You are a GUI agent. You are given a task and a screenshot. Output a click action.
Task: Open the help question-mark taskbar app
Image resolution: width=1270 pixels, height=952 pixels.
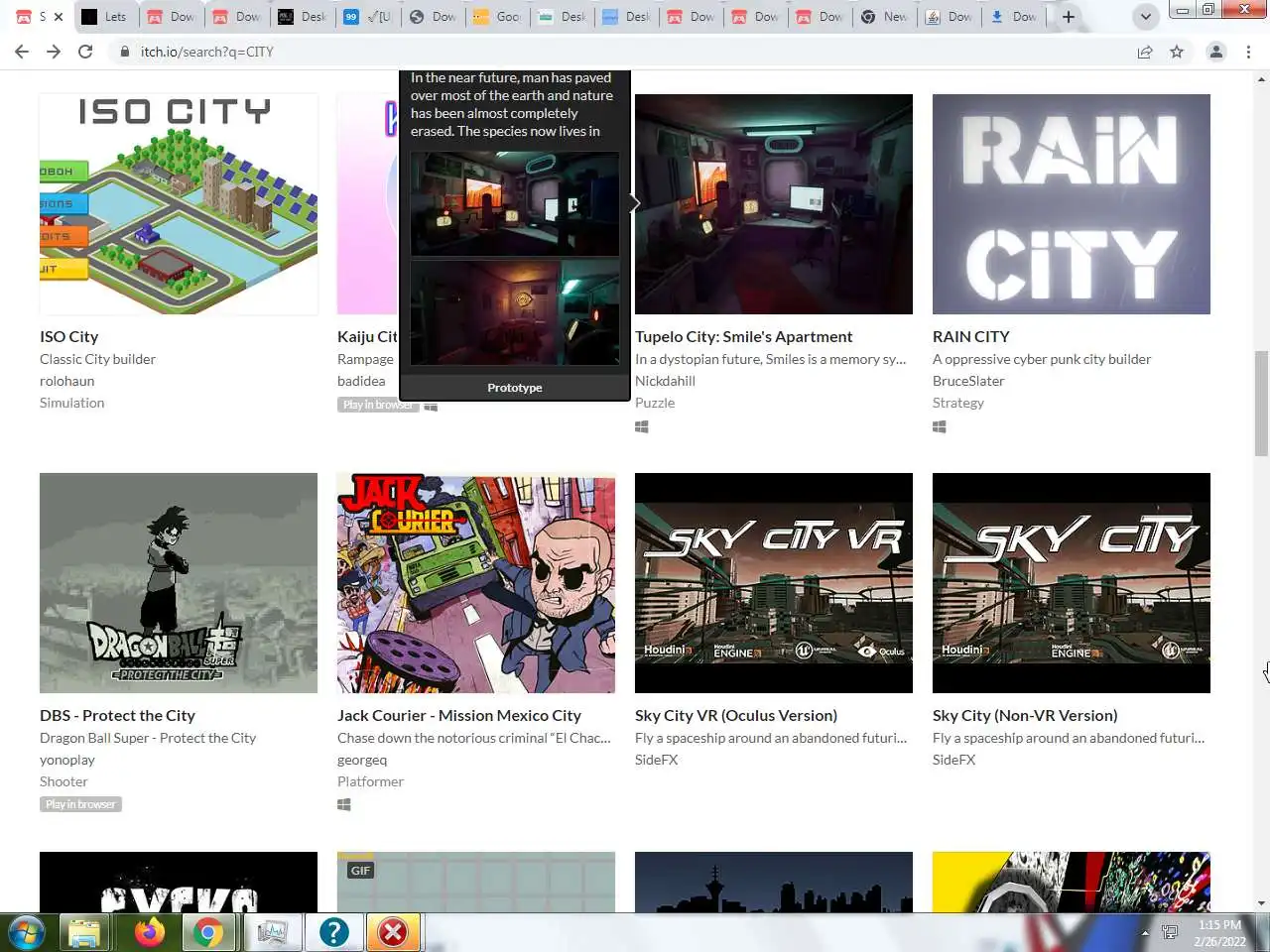coord(334,932)
